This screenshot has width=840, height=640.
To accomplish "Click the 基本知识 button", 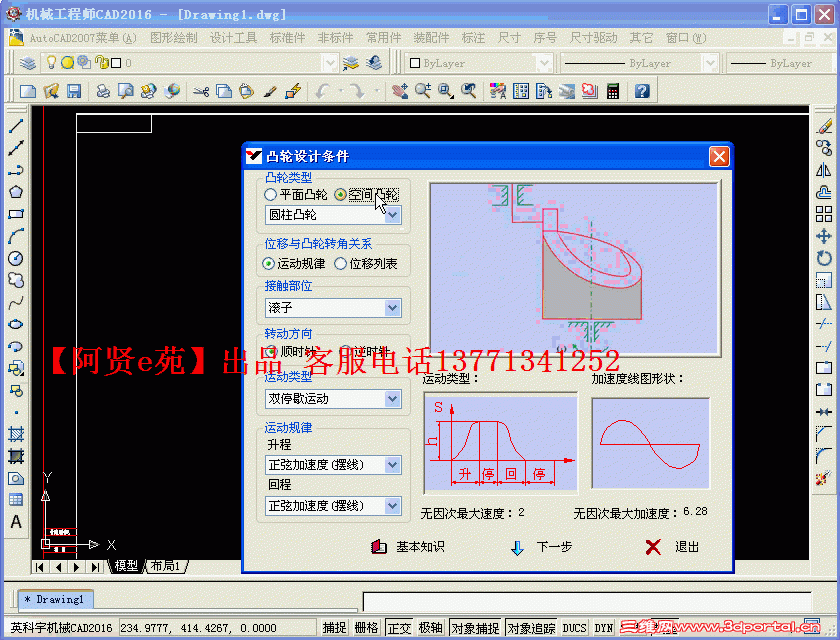I will (404, 547).
